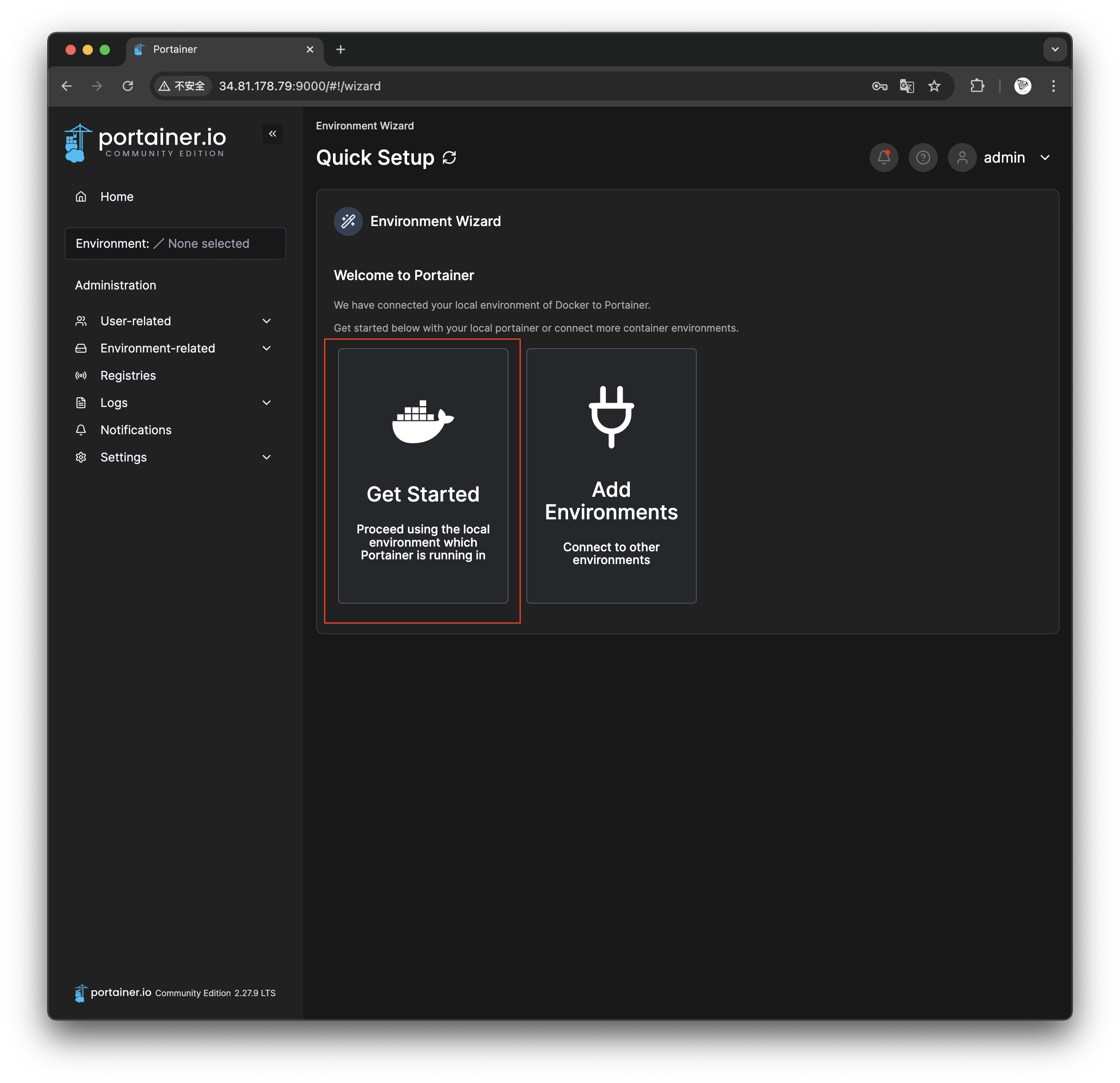The height and width of the screenshot is (1083, 1120).
Task: Click the Portainer logo in sidebar
Action: 146,142
